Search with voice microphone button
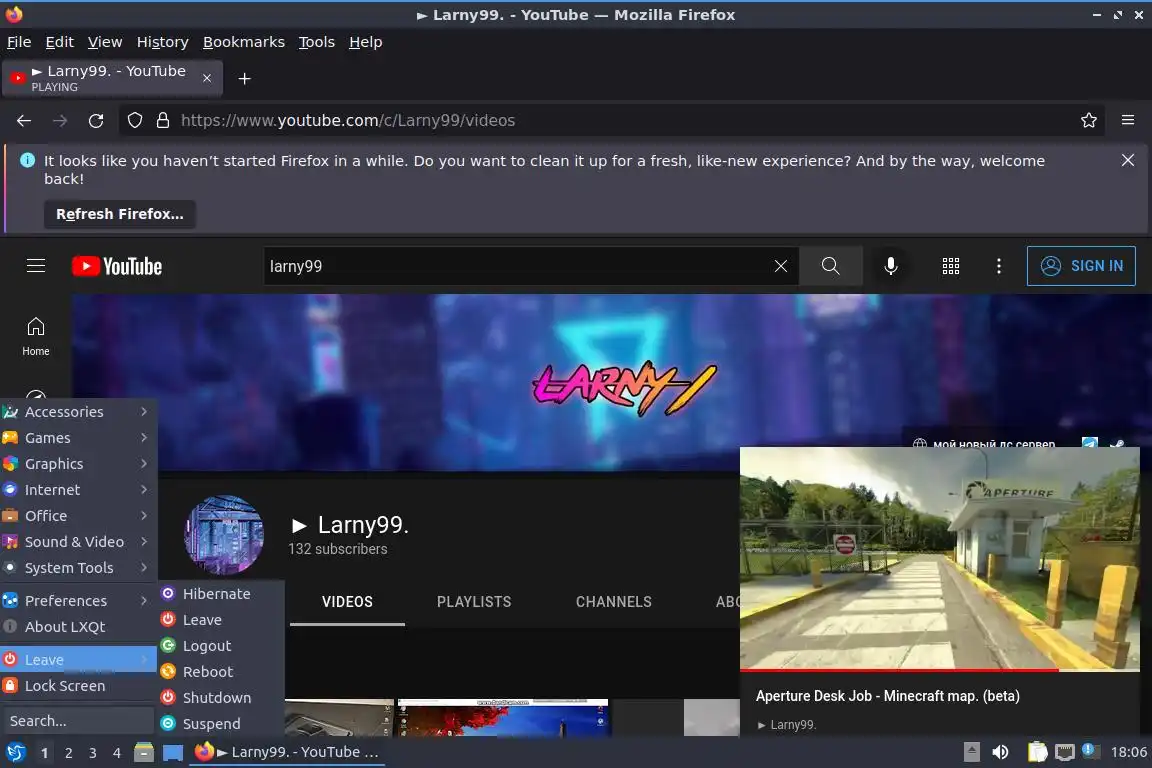This screenshot has width=1152, height=768. point(890,266)
